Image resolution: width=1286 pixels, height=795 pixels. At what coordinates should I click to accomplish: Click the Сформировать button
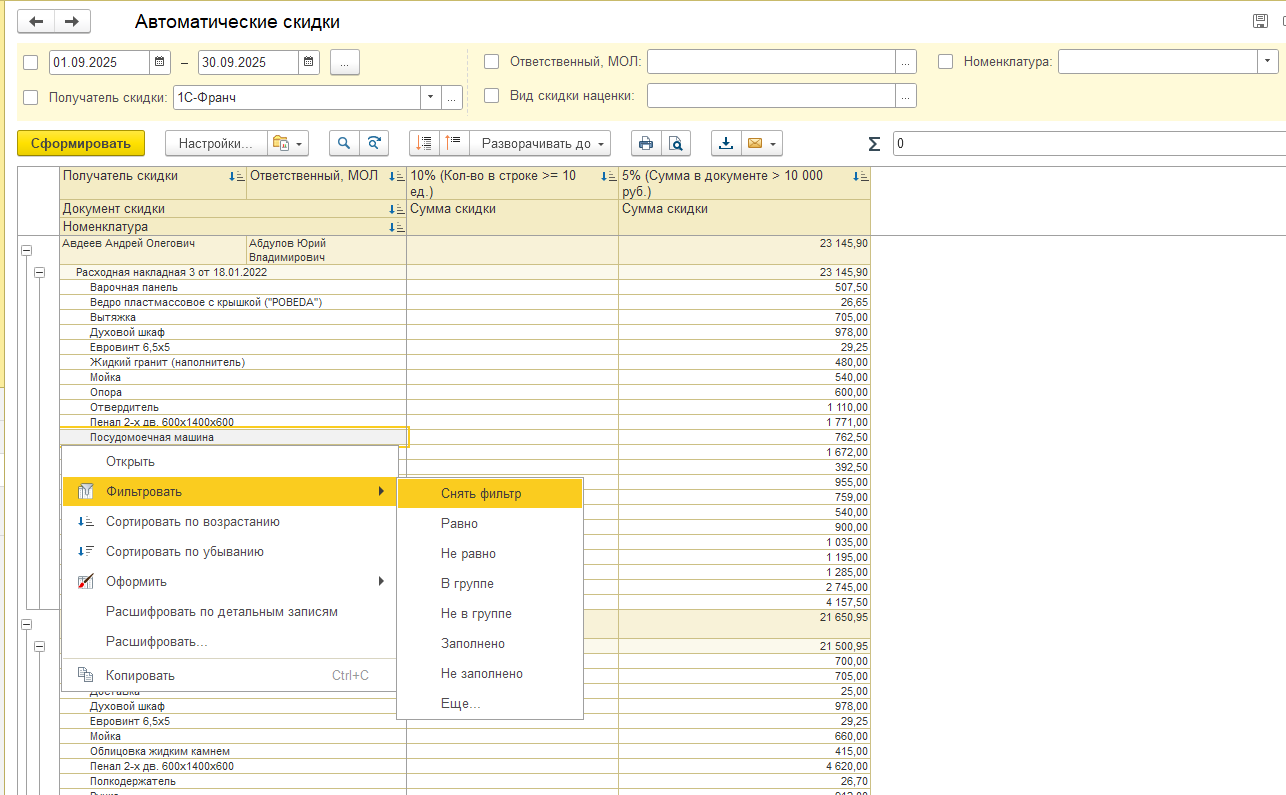coord(81,143)
